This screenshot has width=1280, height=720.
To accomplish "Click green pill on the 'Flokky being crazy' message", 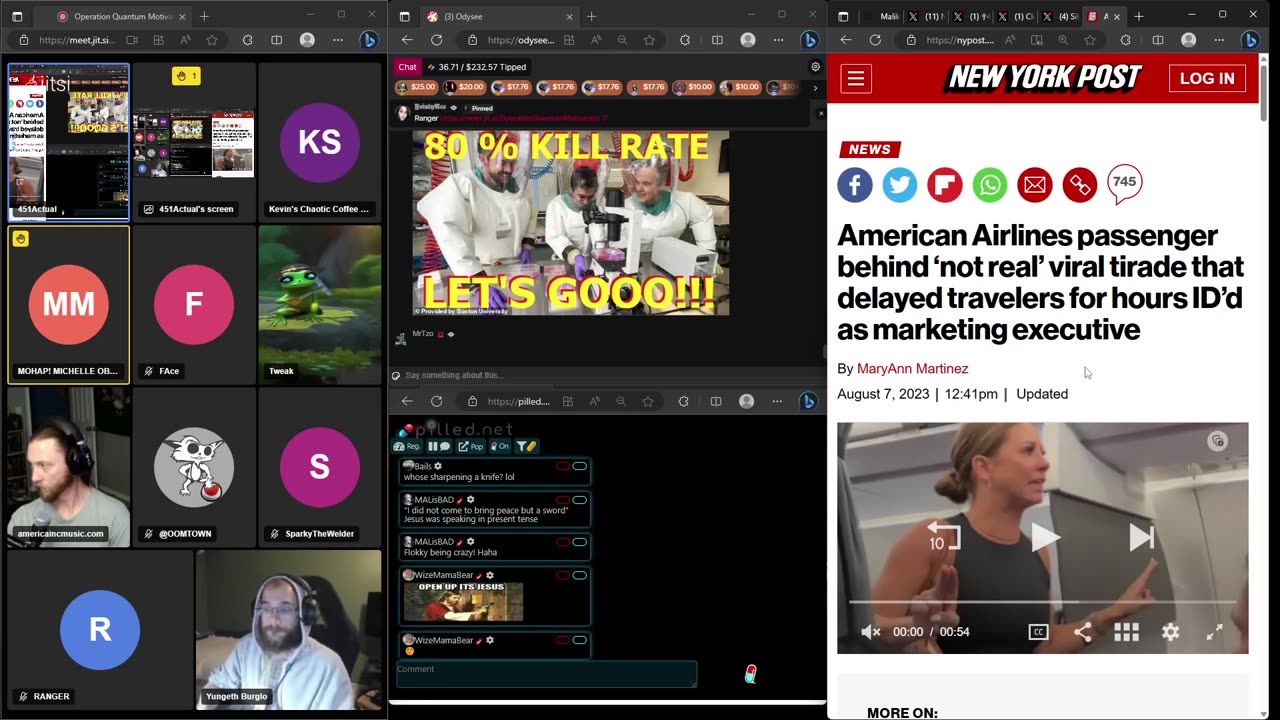I will point(580,541).
